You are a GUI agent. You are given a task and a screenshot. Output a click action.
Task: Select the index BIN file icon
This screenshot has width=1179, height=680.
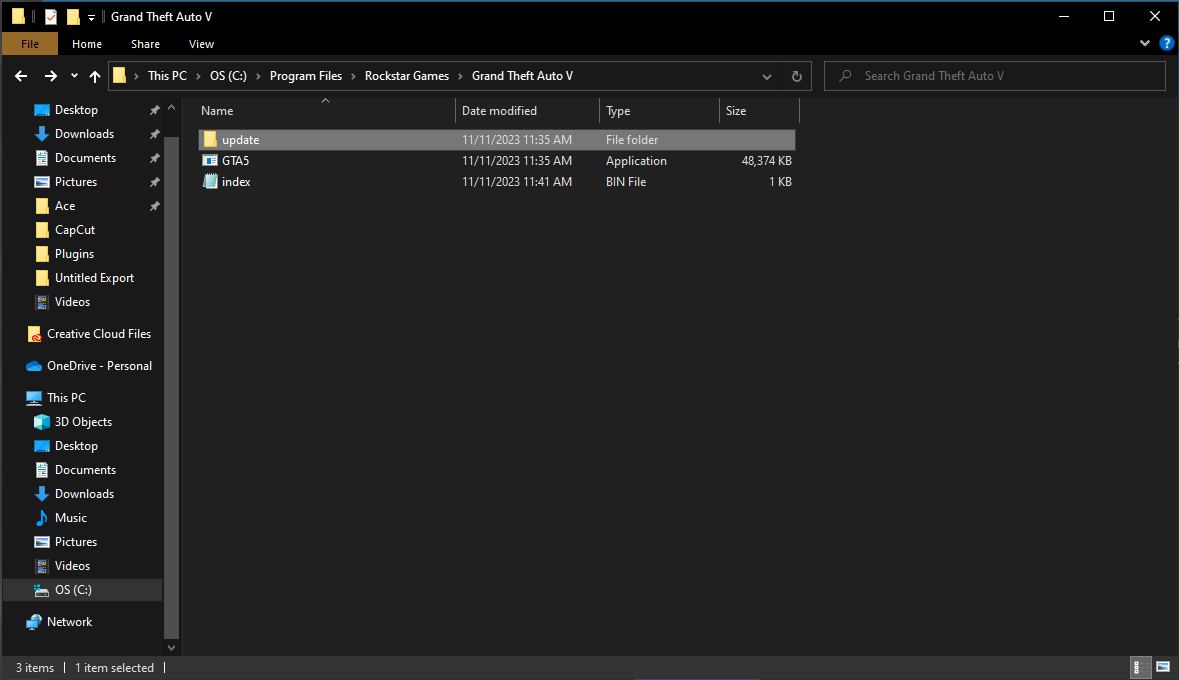point(210,181)
